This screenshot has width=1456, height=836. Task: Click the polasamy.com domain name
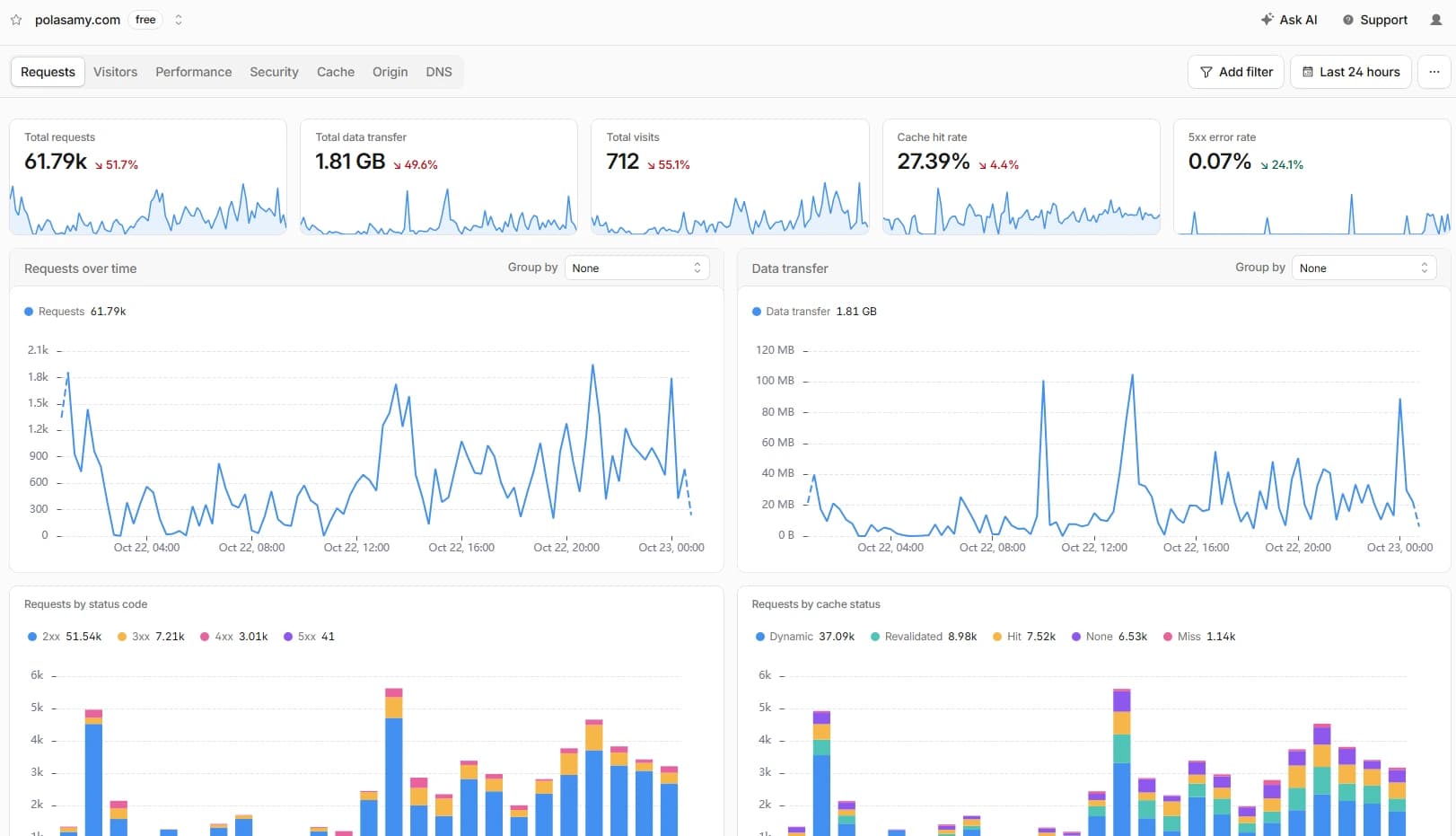point(77,20)
